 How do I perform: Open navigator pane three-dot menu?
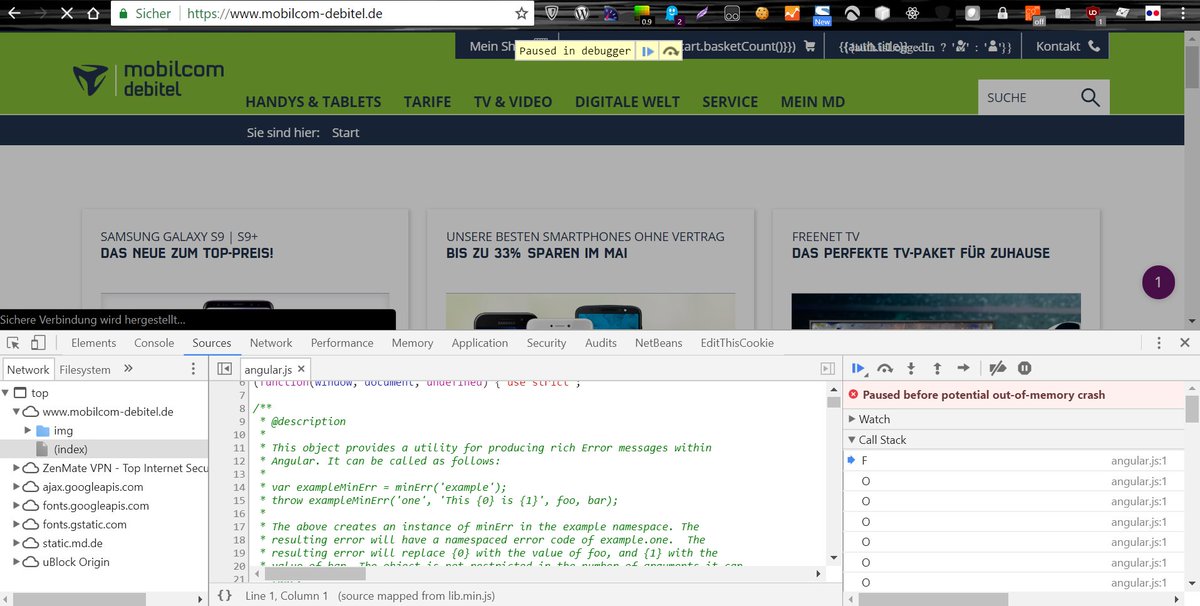click(194, 369)
